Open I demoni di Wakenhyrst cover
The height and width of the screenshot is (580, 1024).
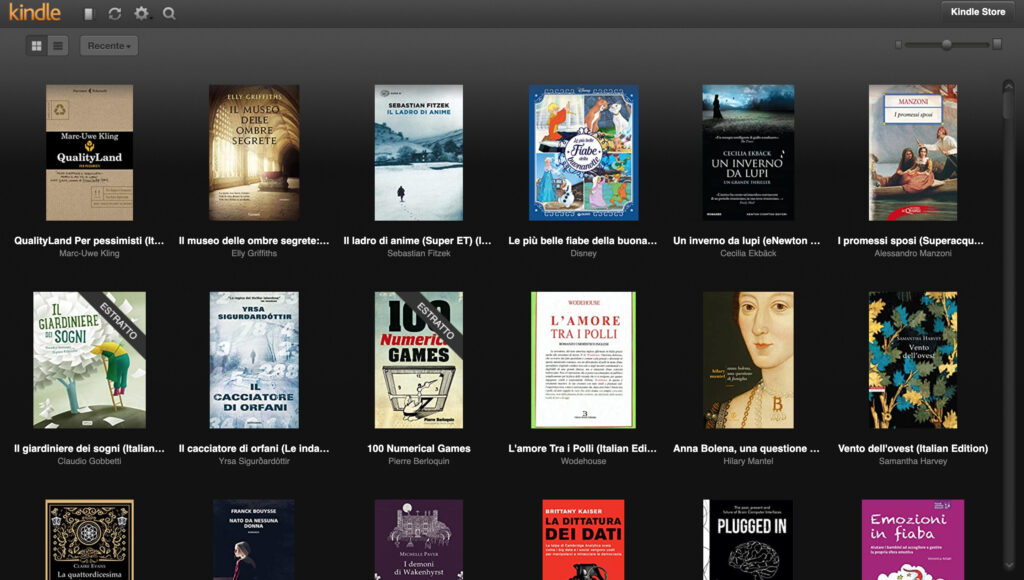tap(419, 540)
